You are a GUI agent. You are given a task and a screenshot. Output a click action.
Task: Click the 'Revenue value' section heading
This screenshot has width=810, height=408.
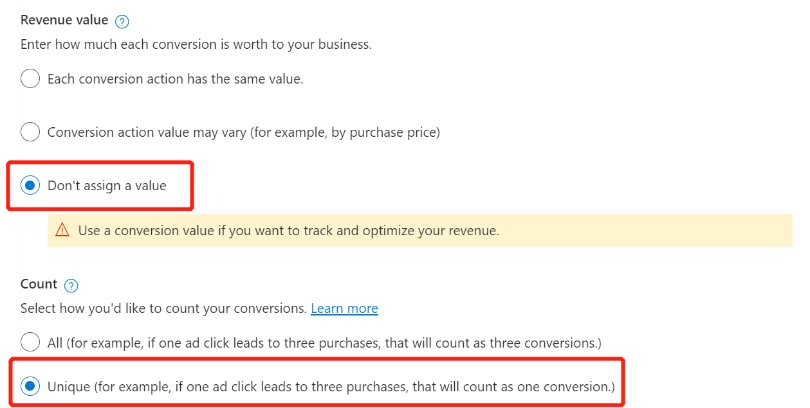[65, 20]
